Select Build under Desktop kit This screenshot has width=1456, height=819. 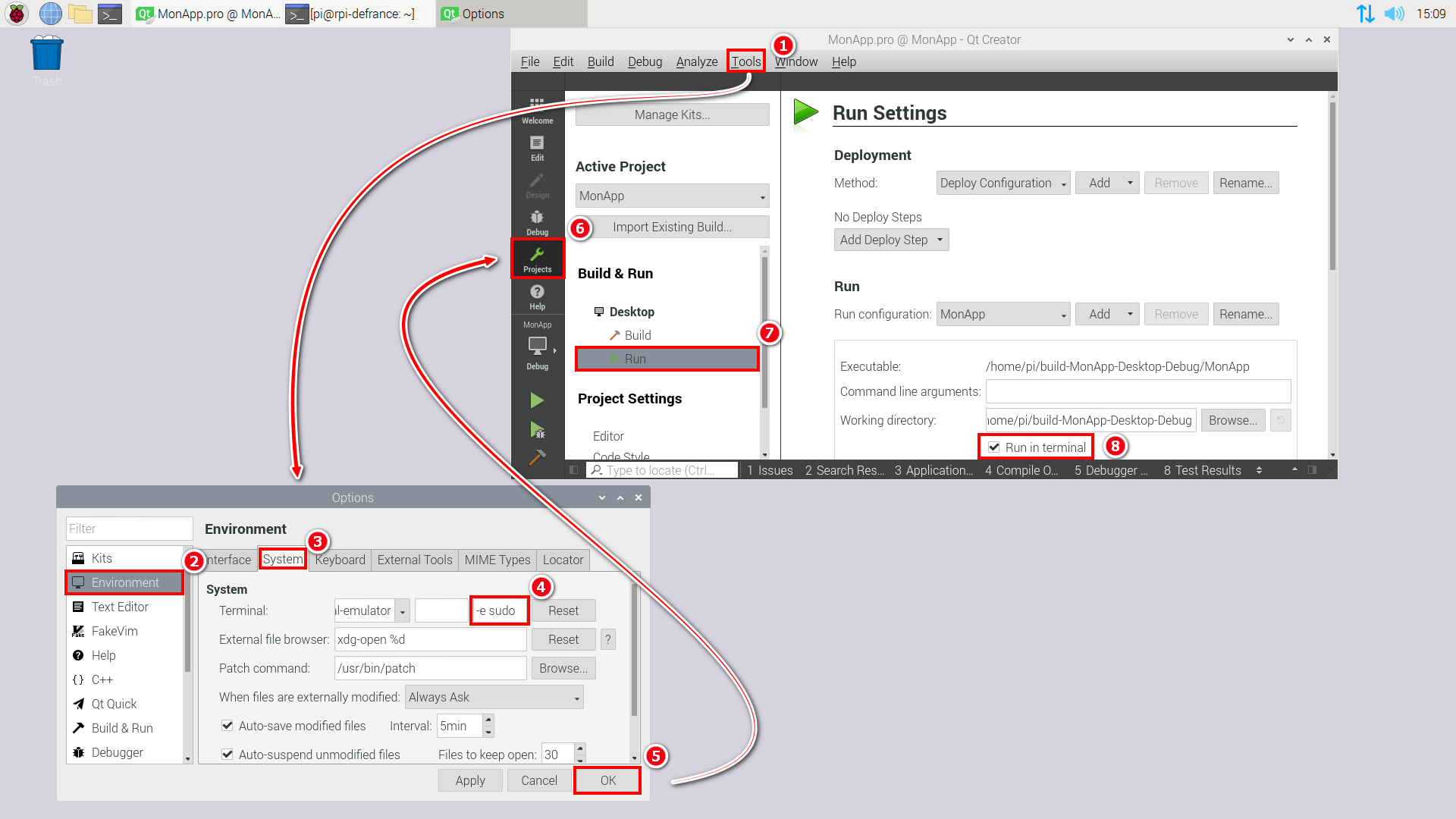pyautogui.click(x=637, y=335)
